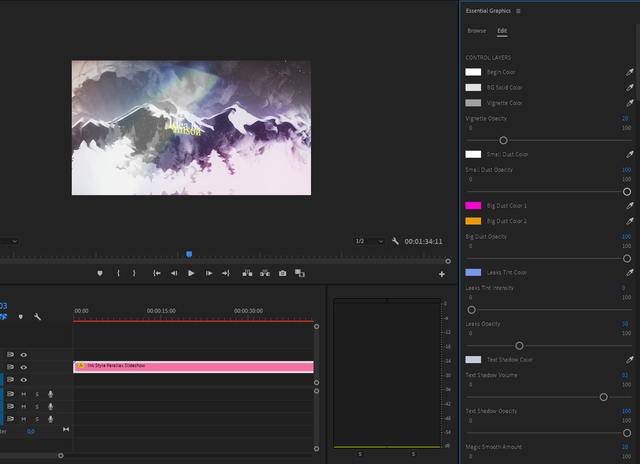Click the Magic Smooth Amount value 20
The image size is (640, 464).
[x=625, y=447]
